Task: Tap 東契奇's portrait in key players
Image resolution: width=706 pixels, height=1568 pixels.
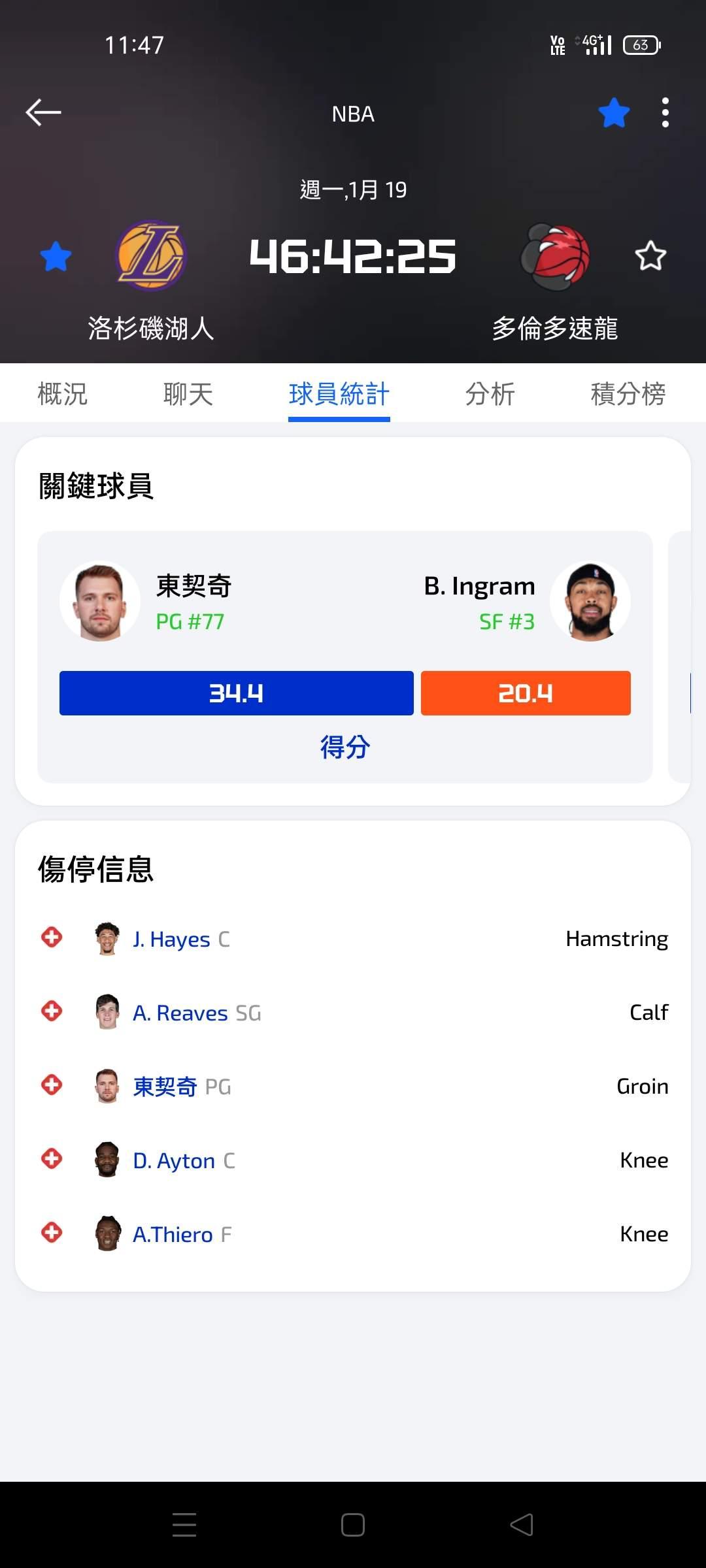Action: tap(100, 601)
